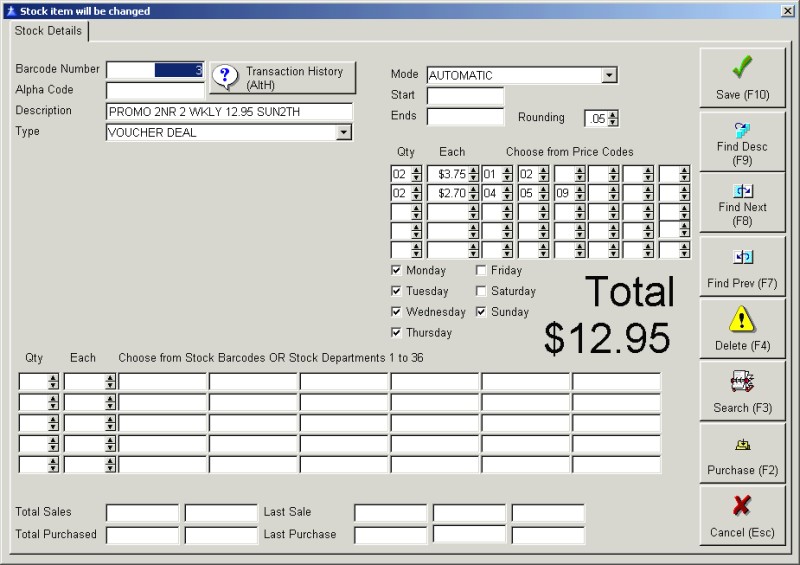
Task: Enable the Friday checkbox
Action: coord(481,271)
